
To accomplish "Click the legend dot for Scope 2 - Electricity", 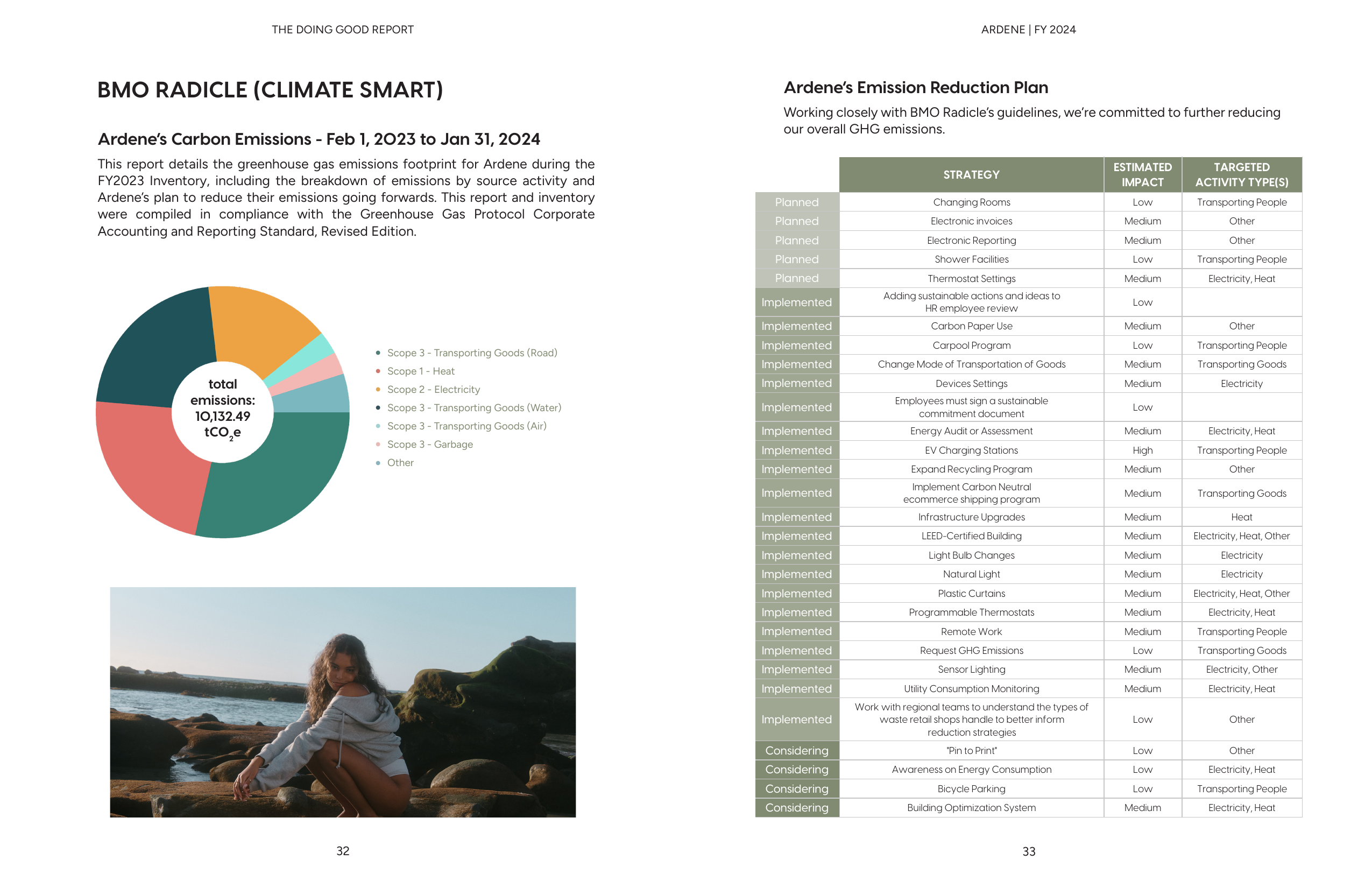I will pos(378,390).
